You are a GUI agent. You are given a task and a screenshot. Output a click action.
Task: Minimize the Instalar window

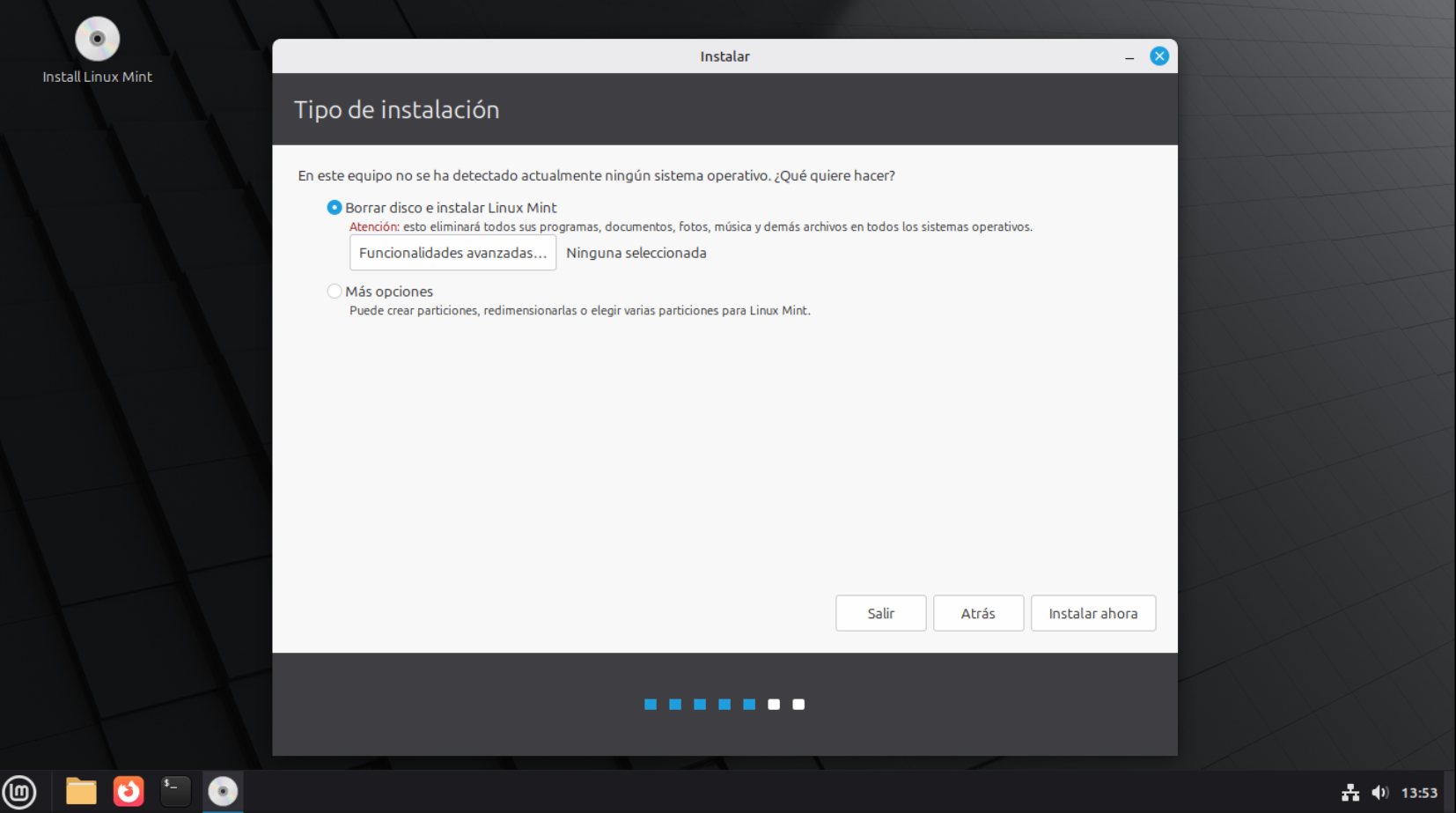[x=1129, y=57]
